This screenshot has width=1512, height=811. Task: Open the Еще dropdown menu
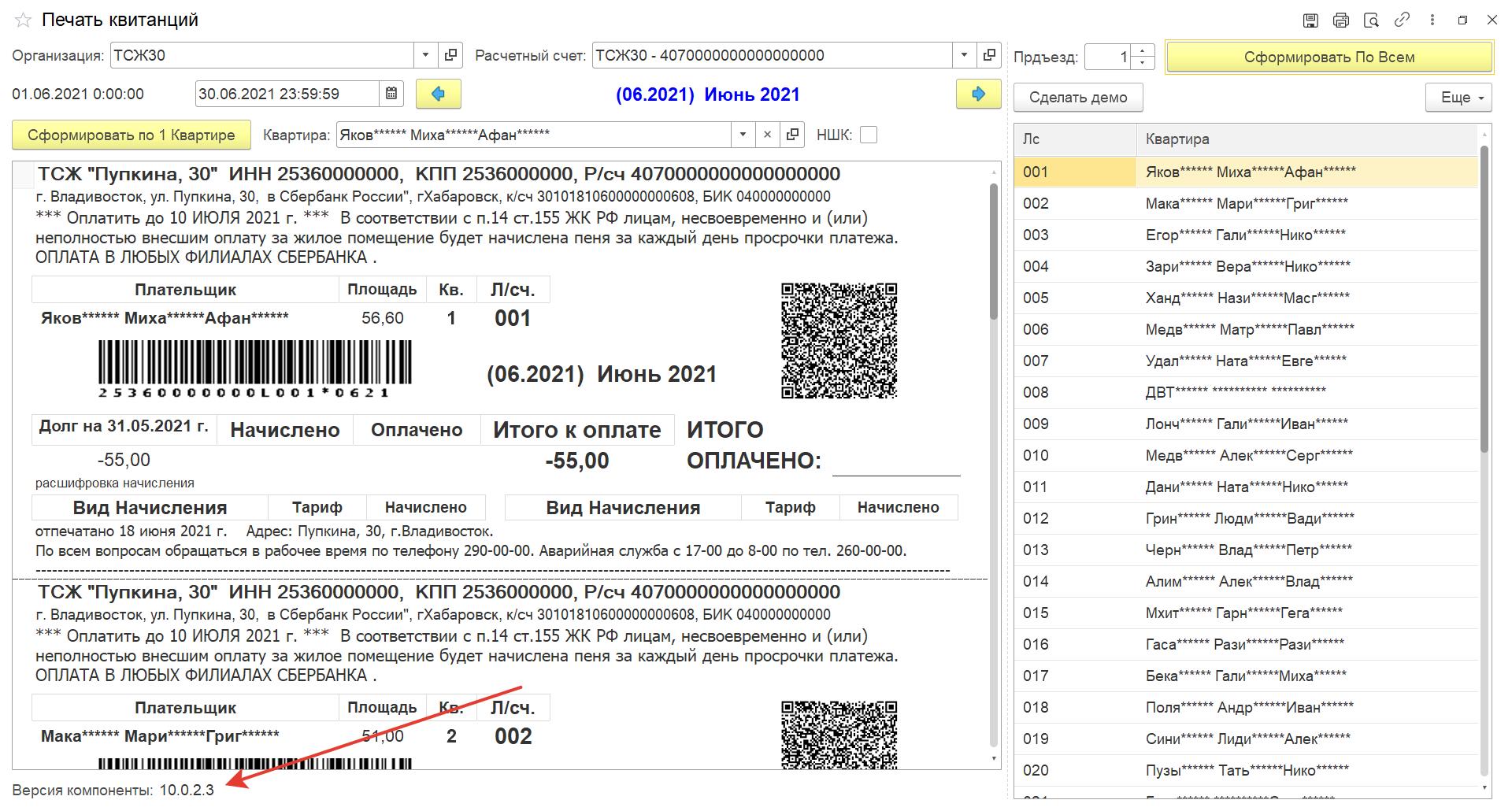(1458, 98)
